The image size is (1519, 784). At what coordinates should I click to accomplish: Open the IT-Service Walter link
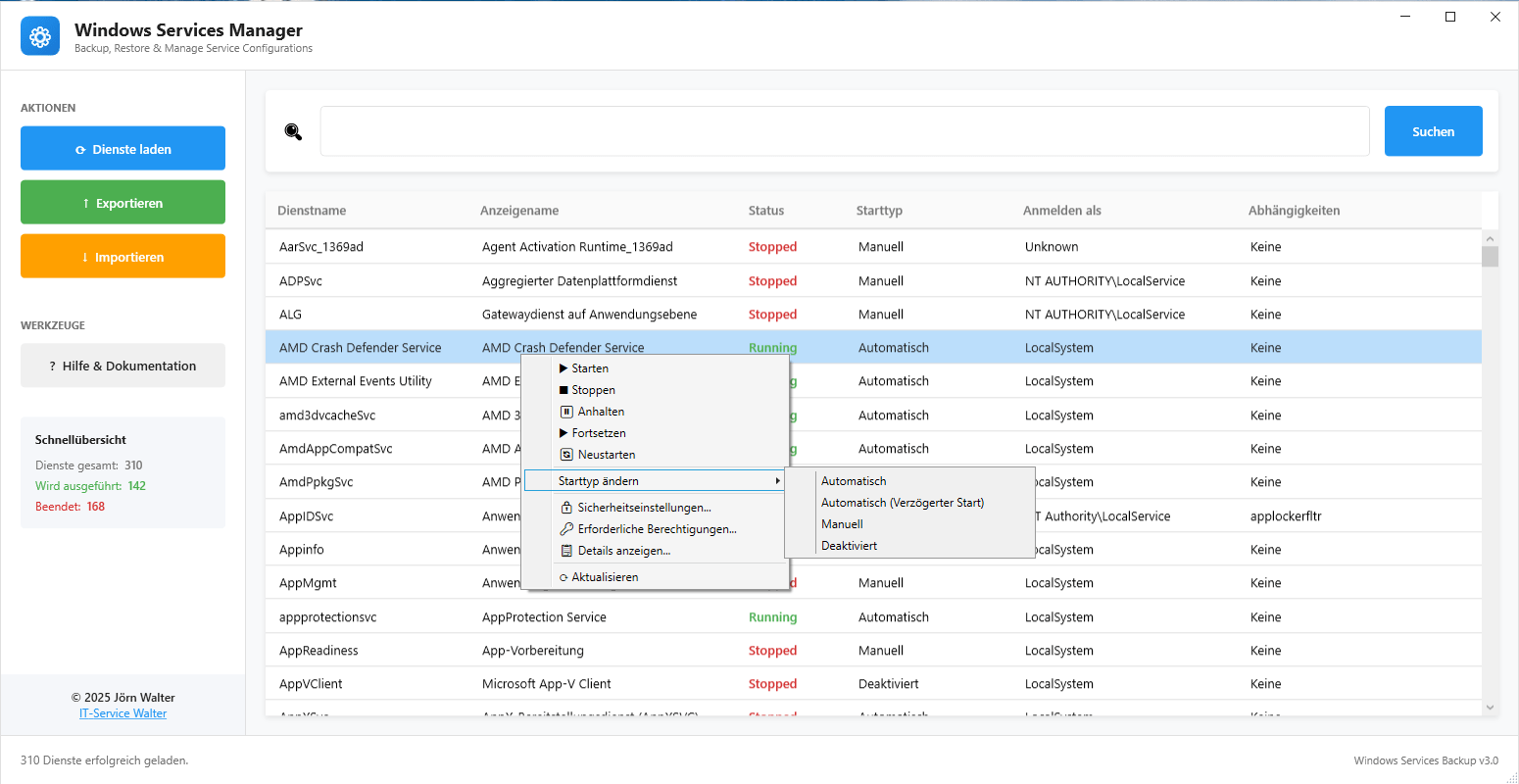point(122,713)
